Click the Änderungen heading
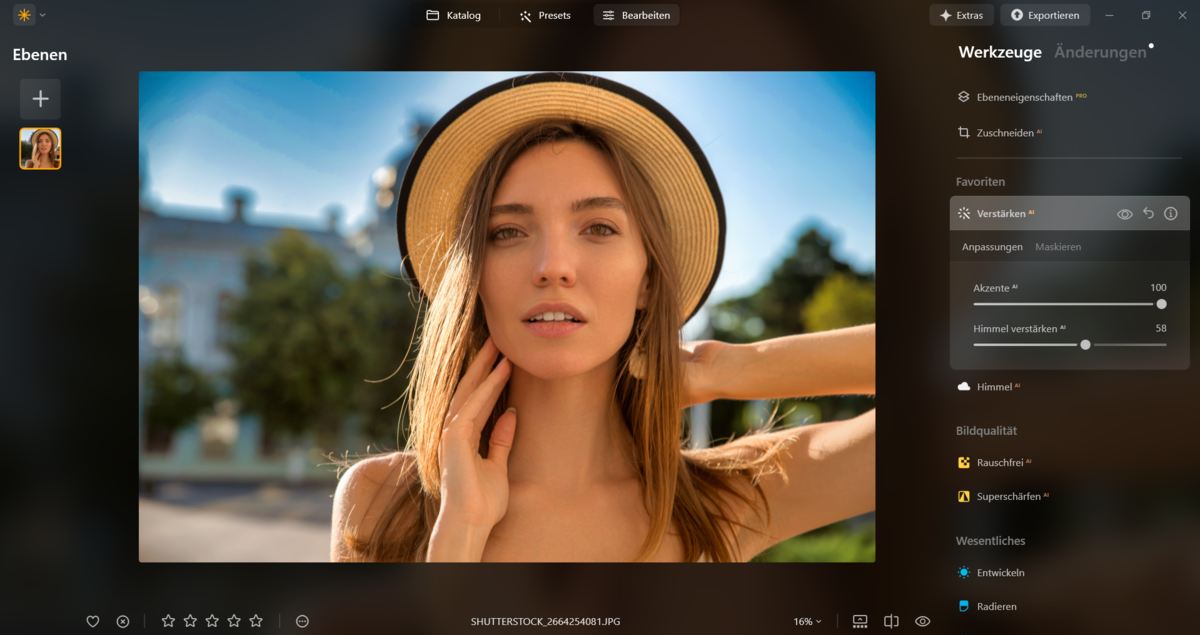This screenshot has height=635, width=1200. point(1098,52)
